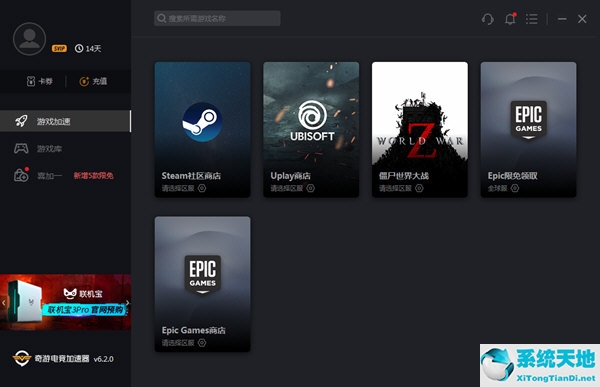
Task: Click the gift bag plus icon
Action: click(x=21, y=175)
